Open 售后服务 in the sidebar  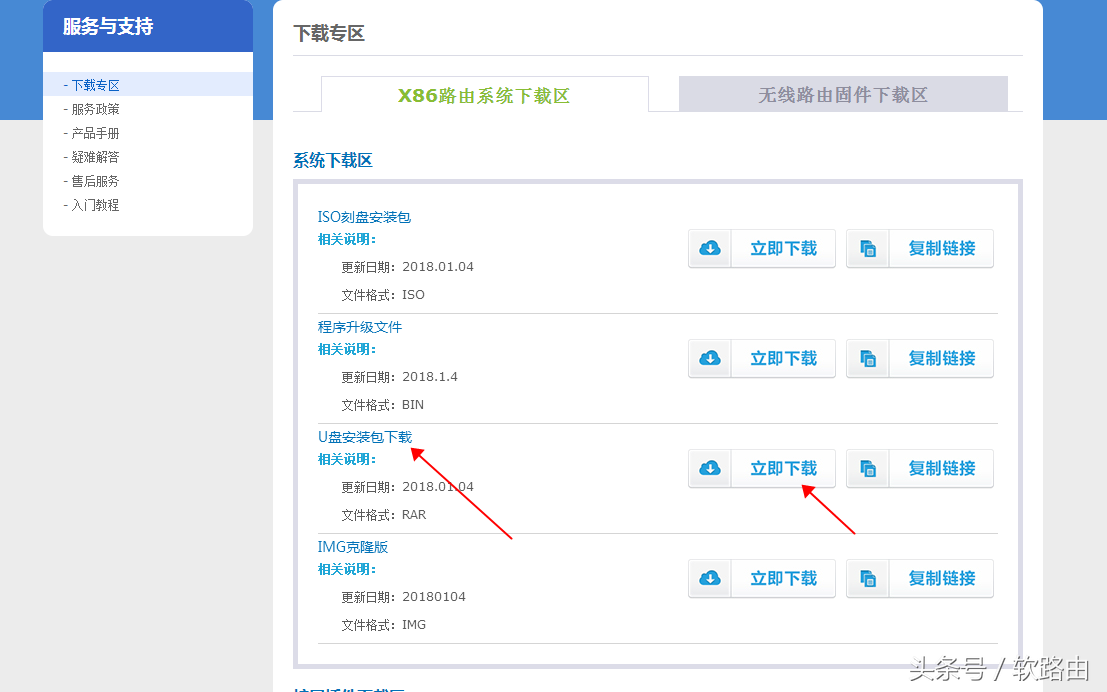point(95,181)
